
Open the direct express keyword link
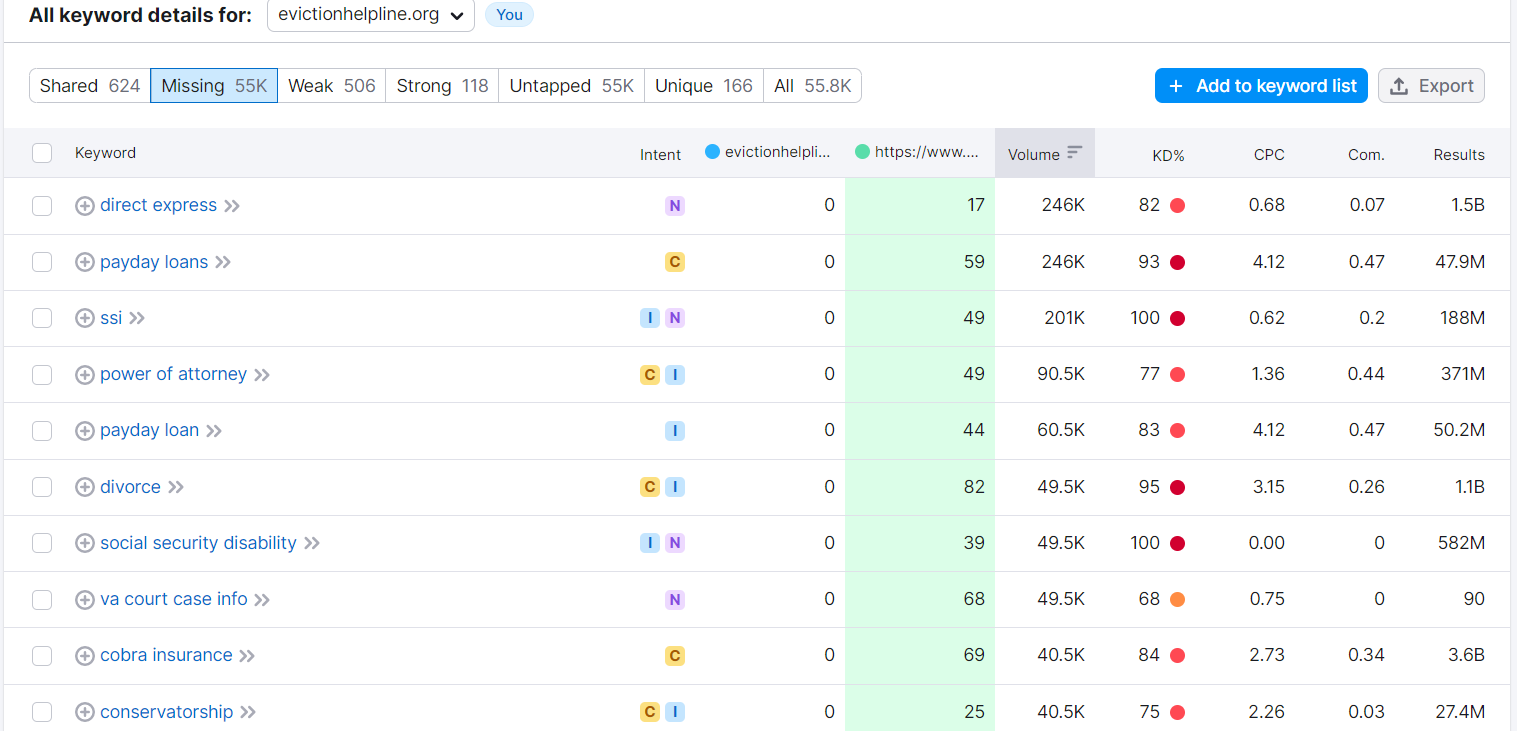coord(158,205)
